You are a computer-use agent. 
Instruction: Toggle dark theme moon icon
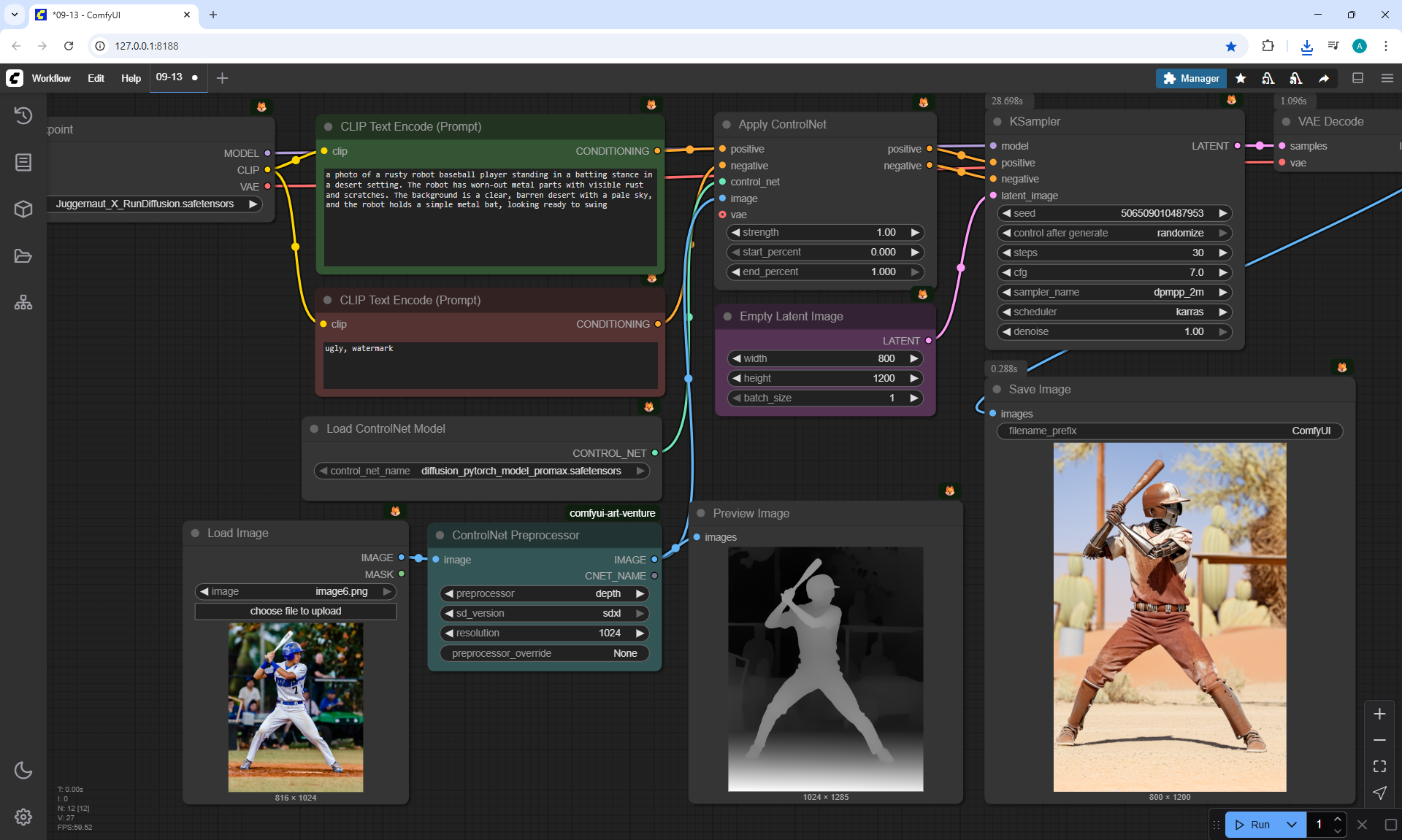[x=23, y=770]
